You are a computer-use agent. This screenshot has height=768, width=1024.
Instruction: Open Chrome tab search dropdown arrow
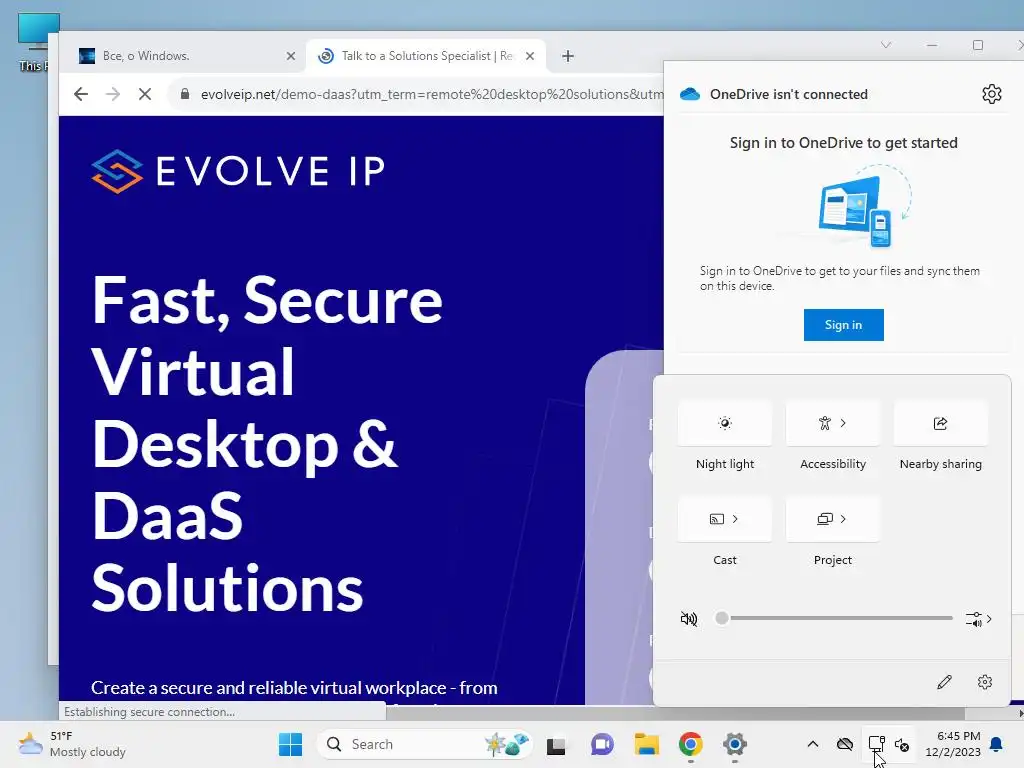[x=886, y=45]
